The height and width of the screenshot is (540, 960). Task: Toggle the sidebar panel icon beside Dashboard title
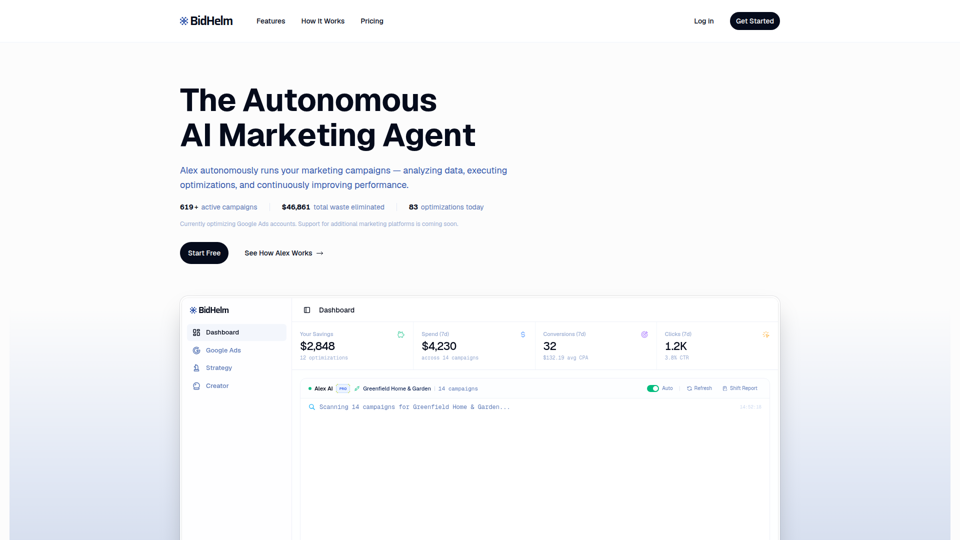click(x=307, y=310)
